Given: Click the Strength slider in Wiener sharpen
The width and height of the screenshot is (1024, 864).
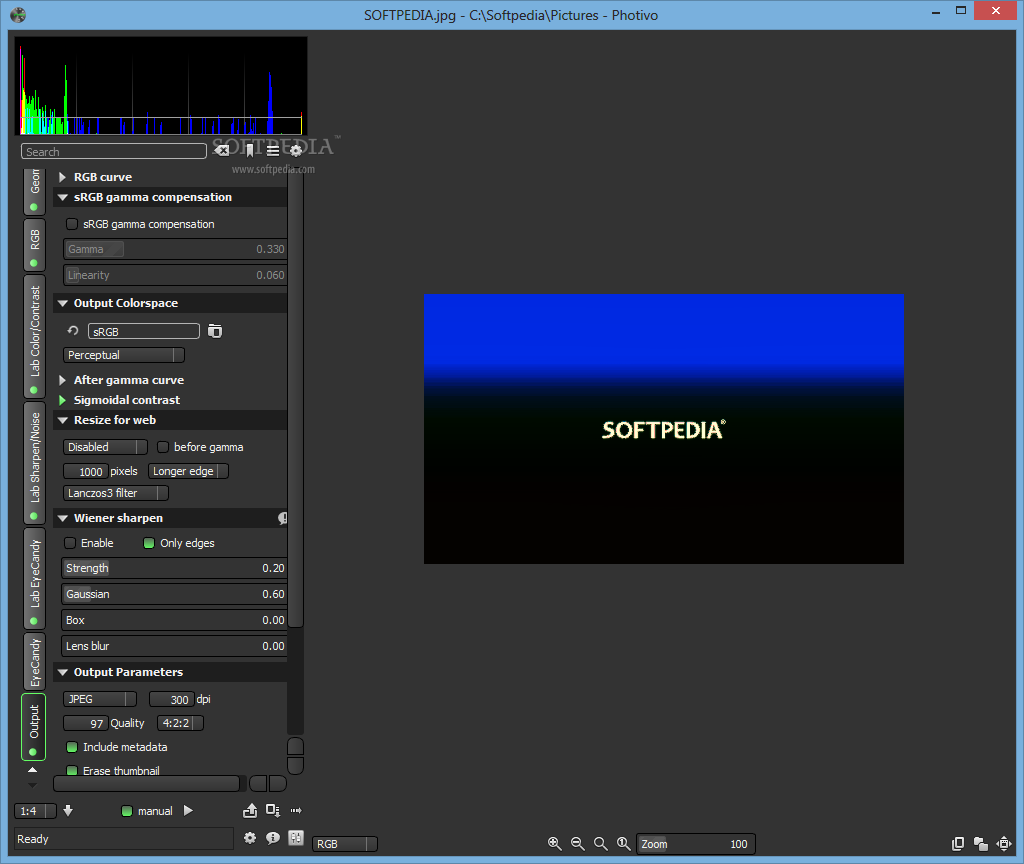Looking at the screenshot, I should [x=175, y=568].
